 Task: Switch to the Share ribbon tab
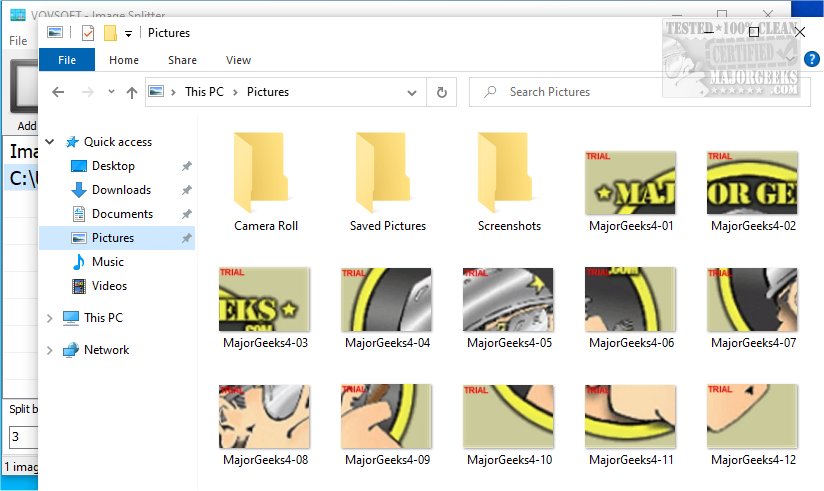[182, 60]
